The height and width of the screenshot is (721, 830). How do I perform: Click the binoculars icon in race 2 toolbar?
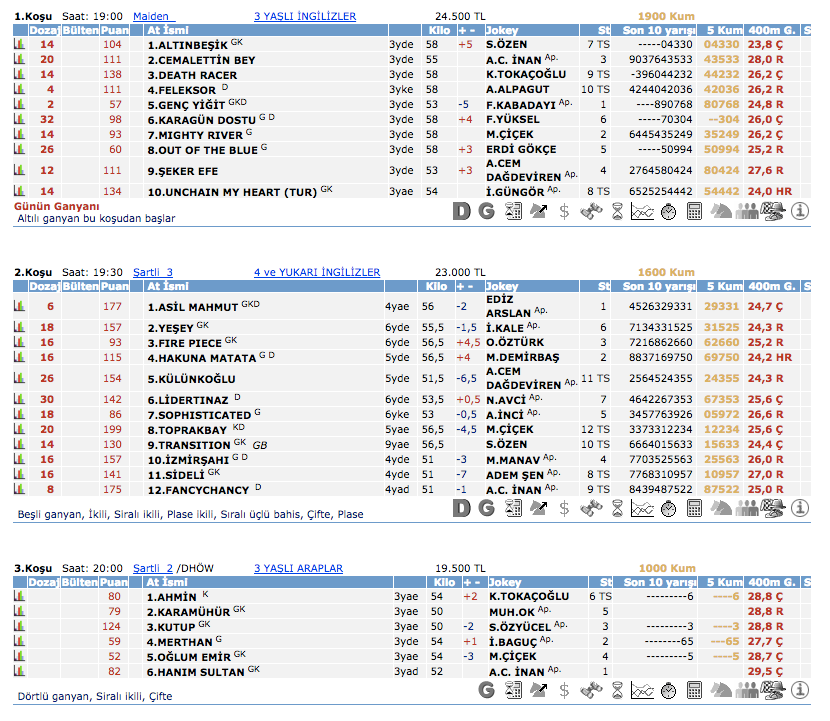(591, 507)
